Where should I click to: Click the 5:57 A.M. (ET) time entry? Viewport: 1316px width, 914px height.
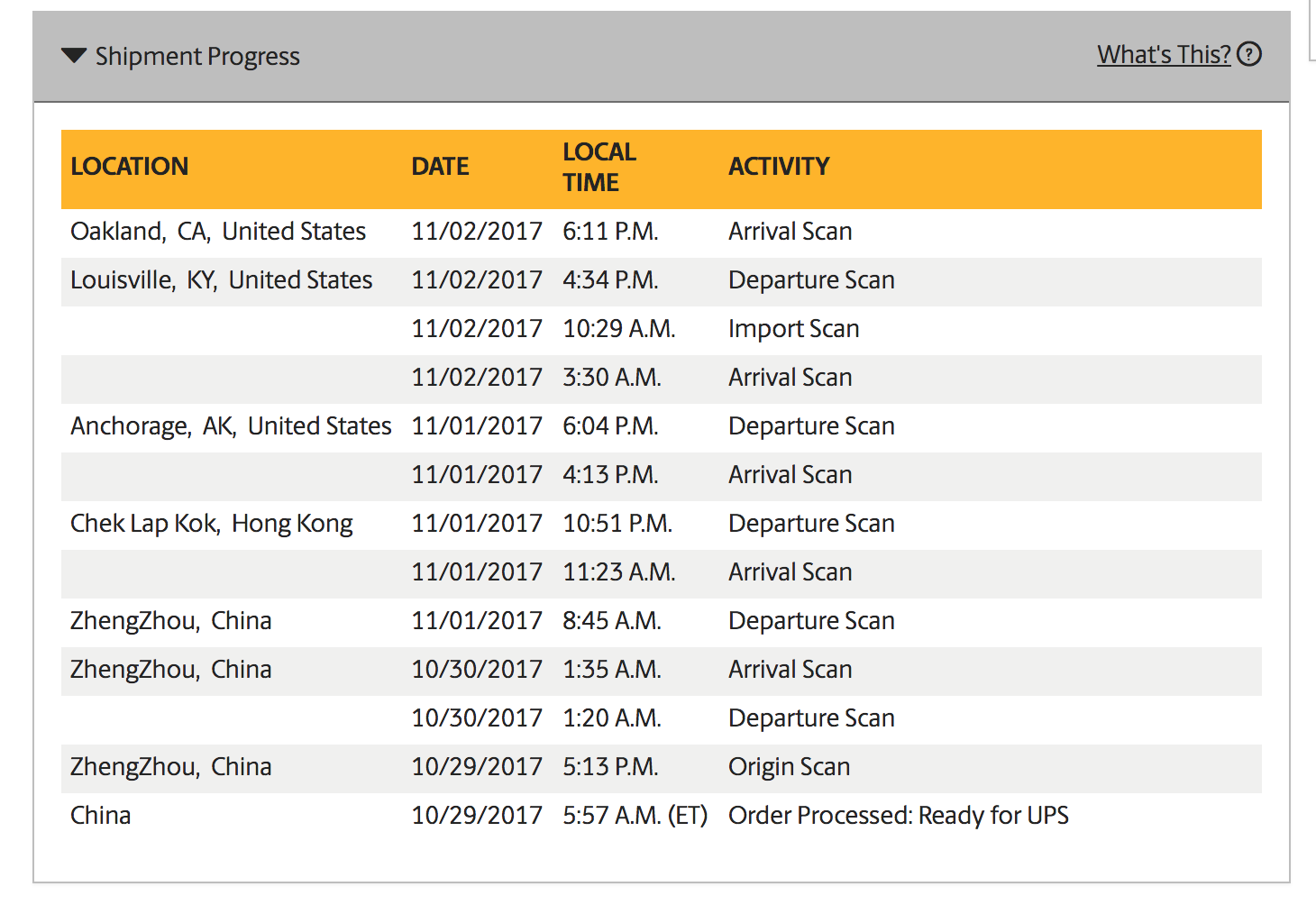coord(635,816)
